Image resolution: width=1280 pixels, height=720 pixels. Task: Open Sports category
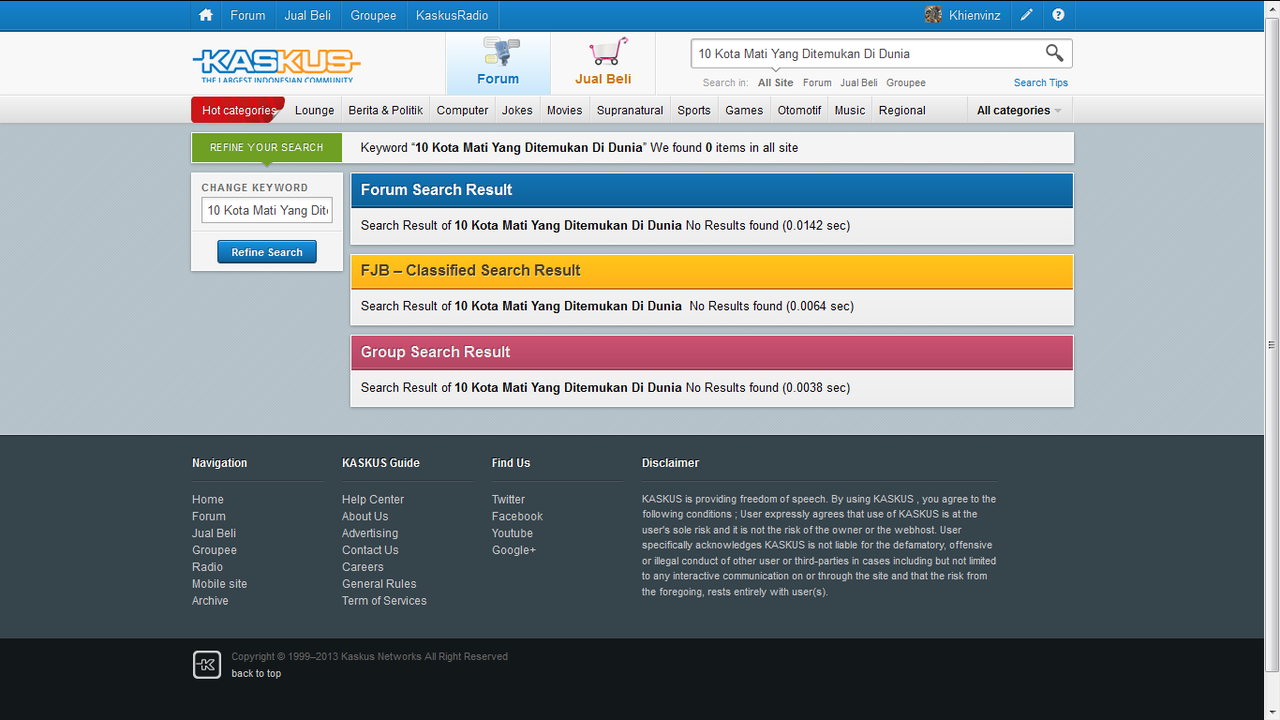click(x=694, y=110)
